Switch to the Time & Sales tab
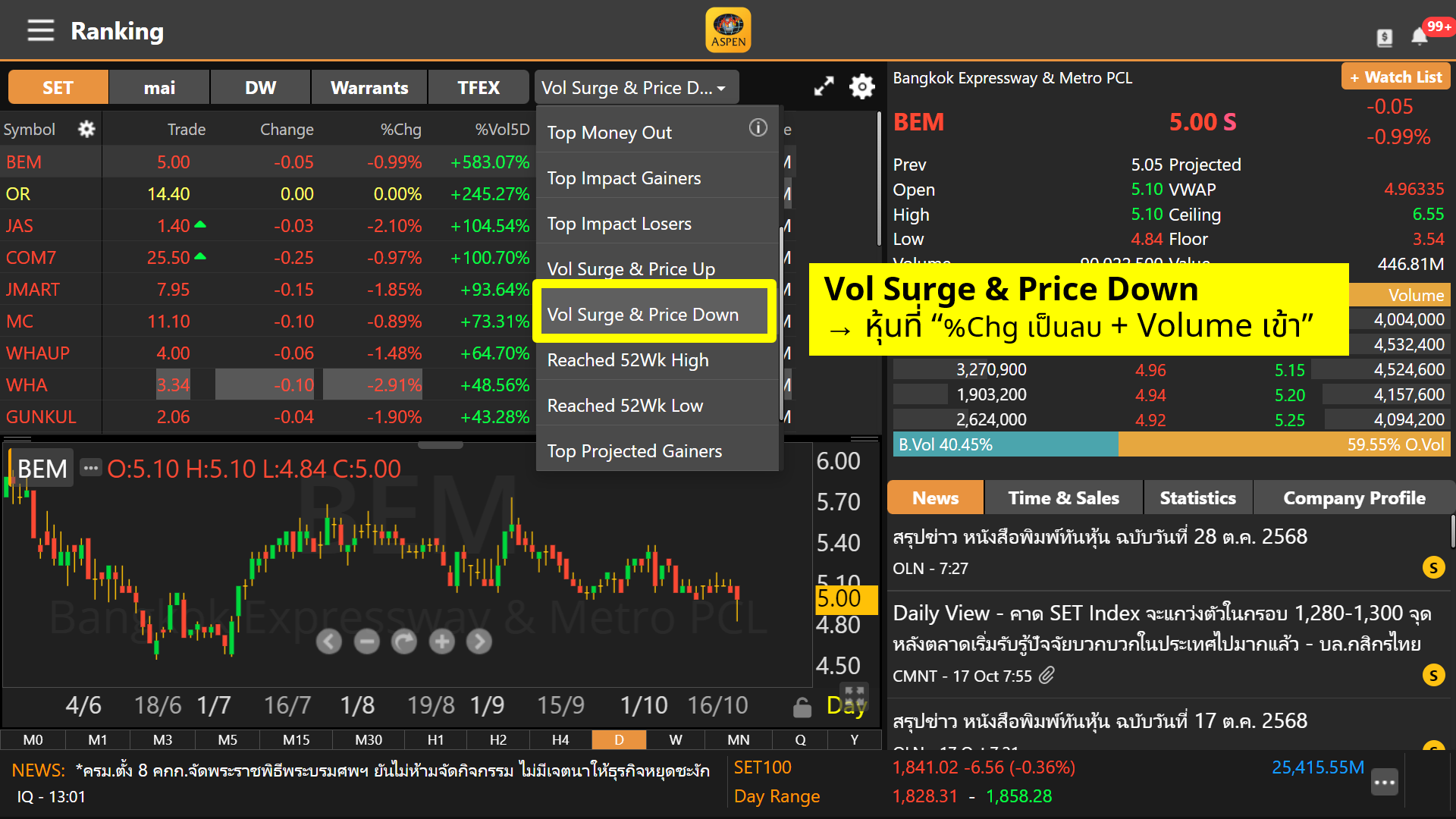Viewport: 1456px width, 819px height. [1063, 497]
